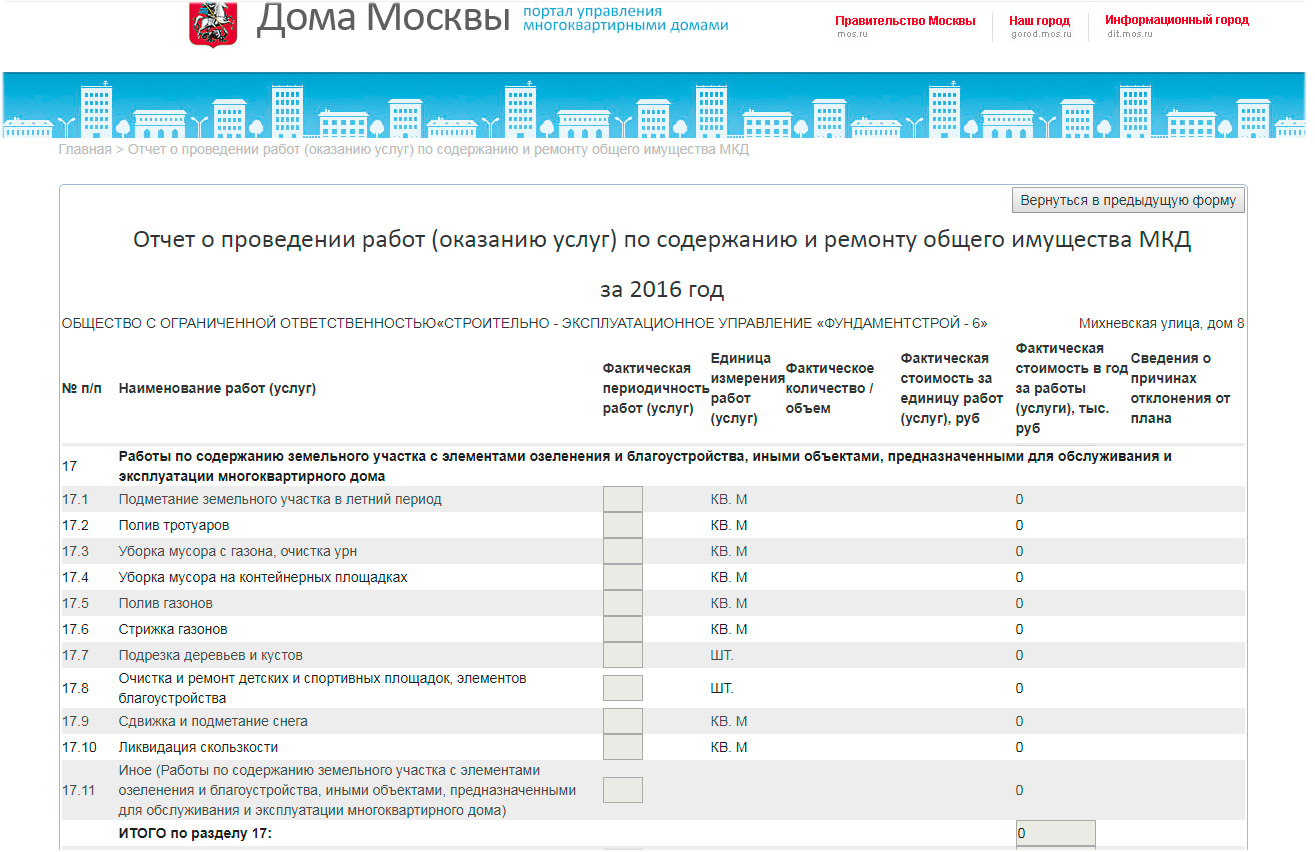1315x852 pixels.
Task: Click the Дома Москвы site title
Action: (x=383, y=18)
